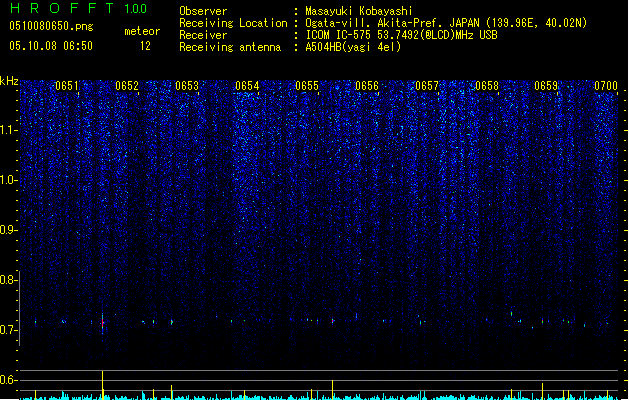Click the tallest yellow peak in bottom graph
Viewport: 629px width, 400px height.
102,385
